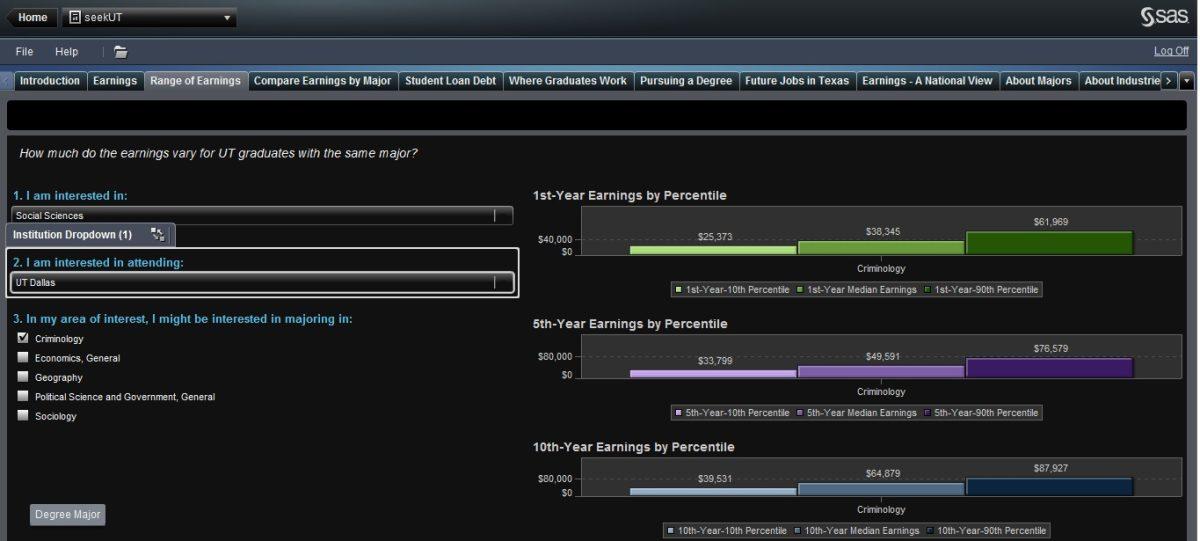Click 10th-Year 10th percentile bar $39,531
The image size is (1200, 541).
(x=713, y=492)
